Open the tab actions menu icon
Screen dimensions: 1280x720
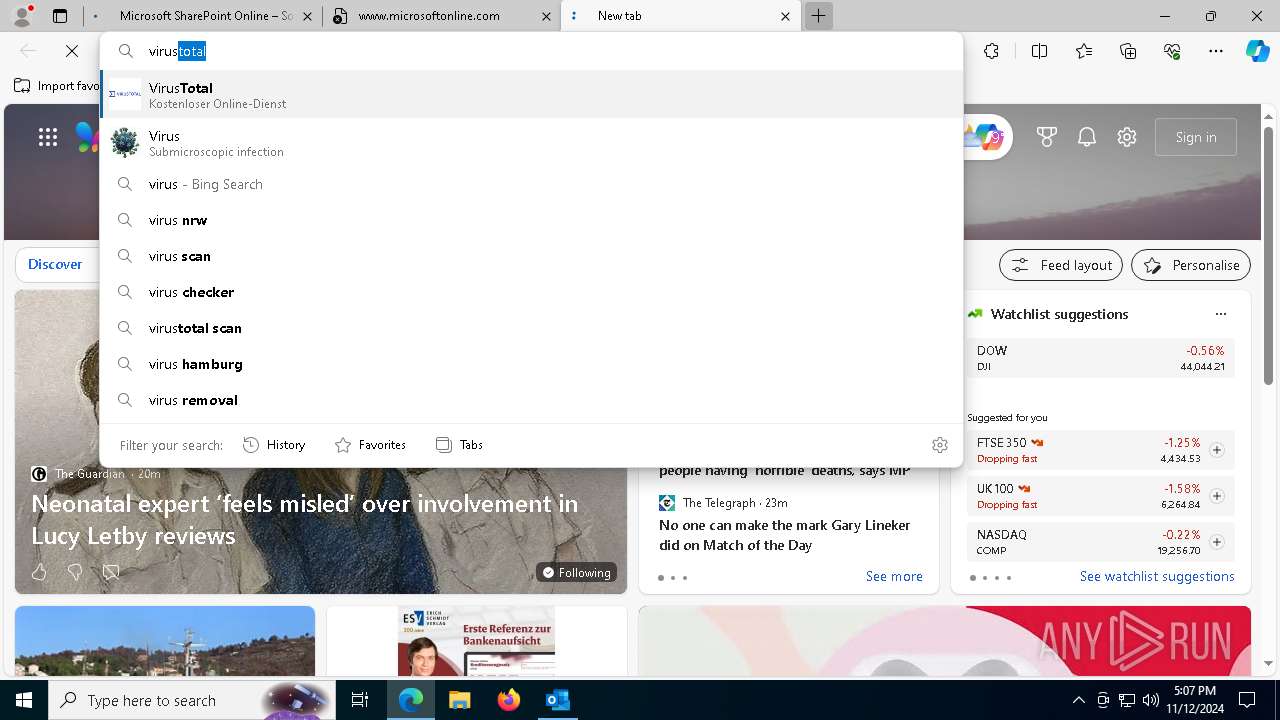[x=60, y=16]
